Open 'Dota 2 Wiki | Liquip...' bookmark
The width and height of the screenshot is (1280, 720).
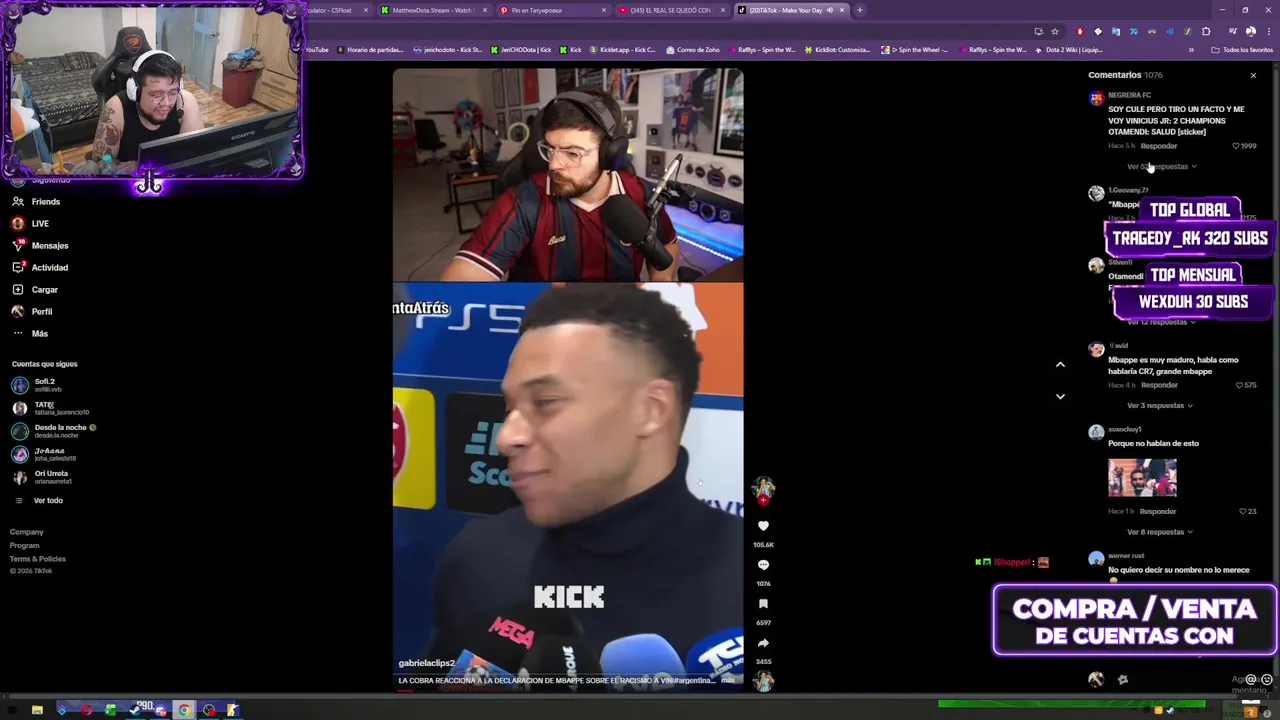(1069, 49)
